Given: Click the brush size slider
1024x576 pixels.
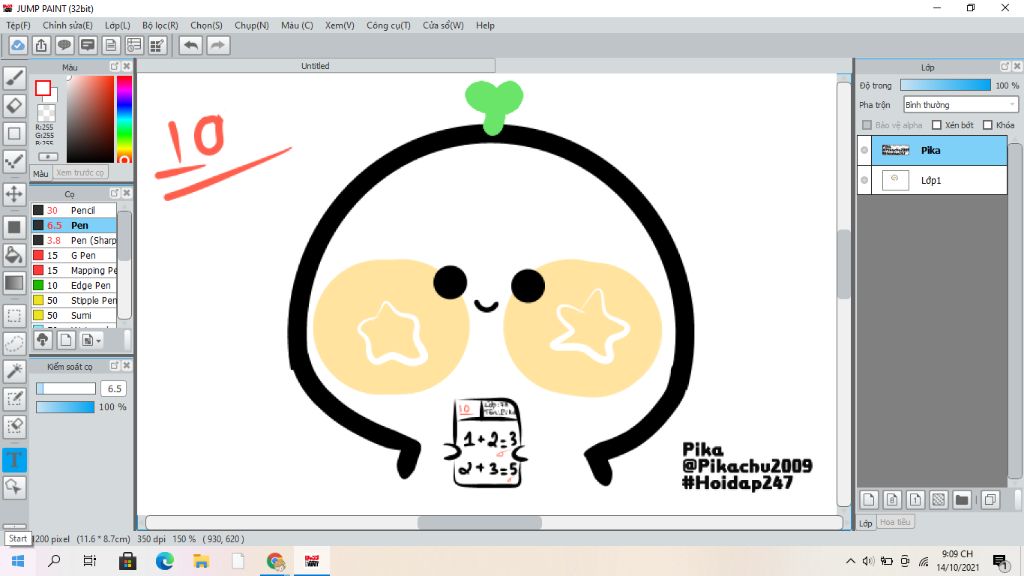Looking at the screenshot, I should 66,389.
